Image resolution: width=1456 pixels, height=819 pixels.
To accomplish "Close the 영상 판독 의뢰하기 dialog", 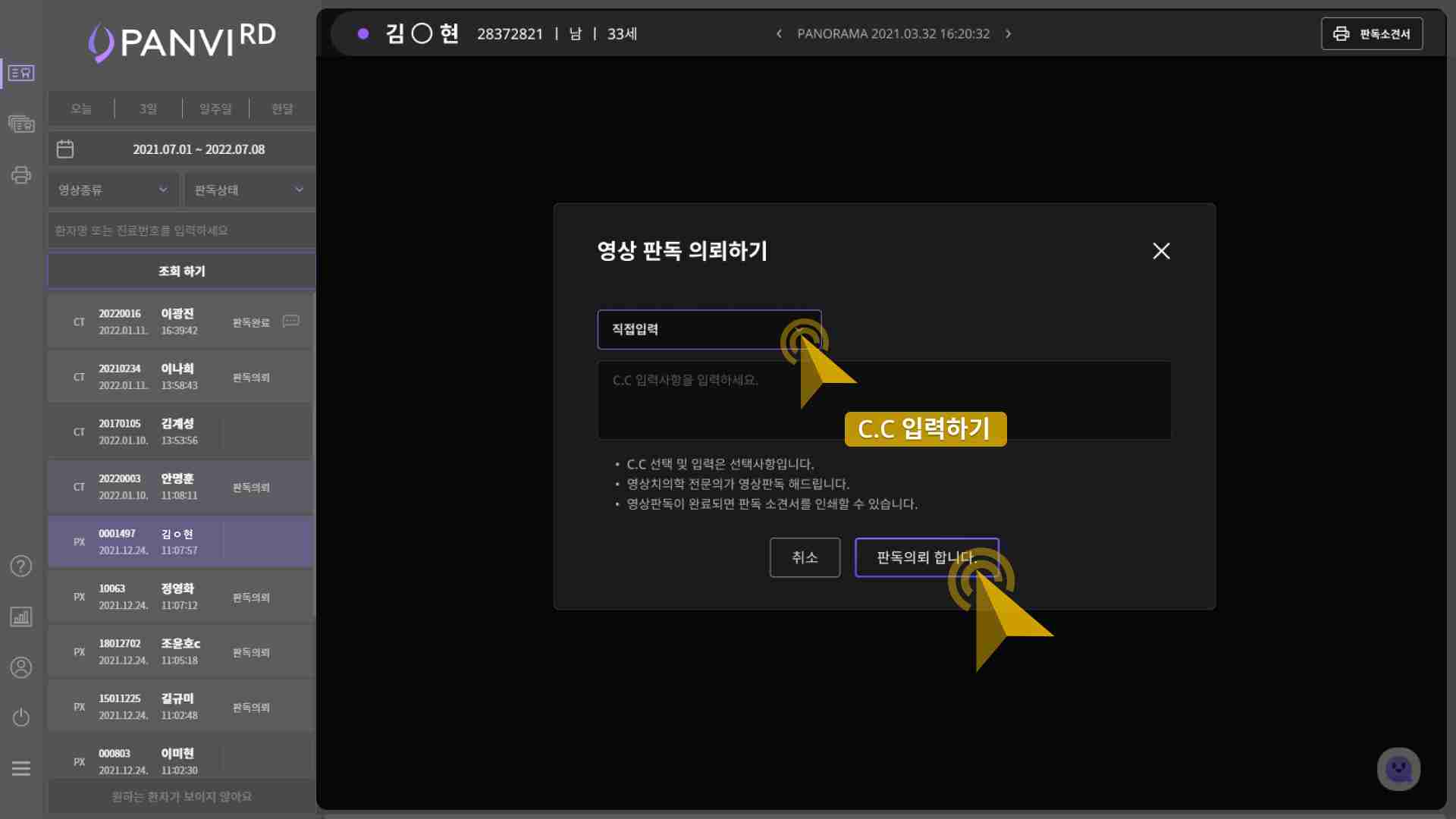I will (x=1161, y=251).
